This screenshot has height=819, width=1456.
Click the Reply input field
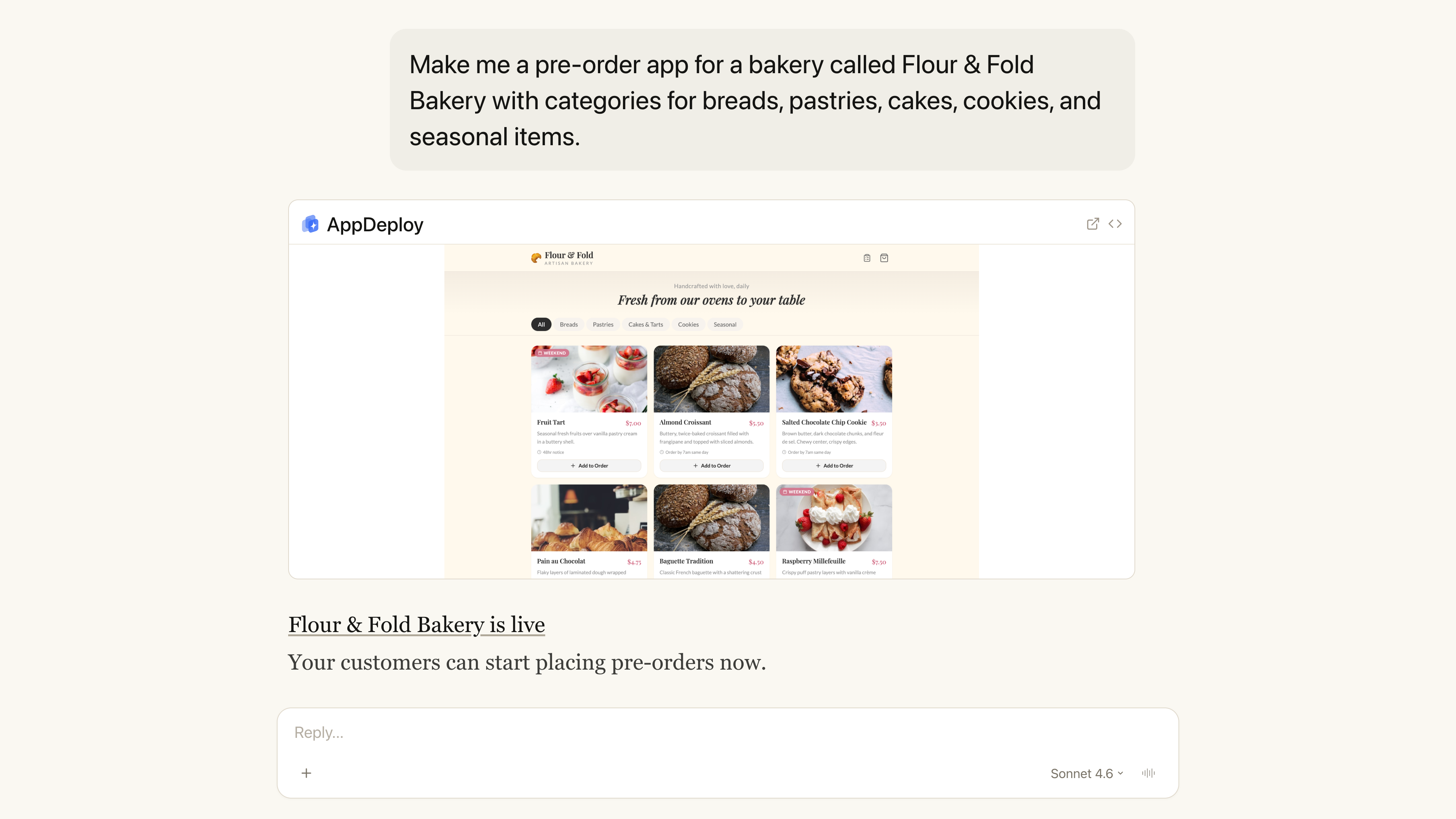click(727, 733)
